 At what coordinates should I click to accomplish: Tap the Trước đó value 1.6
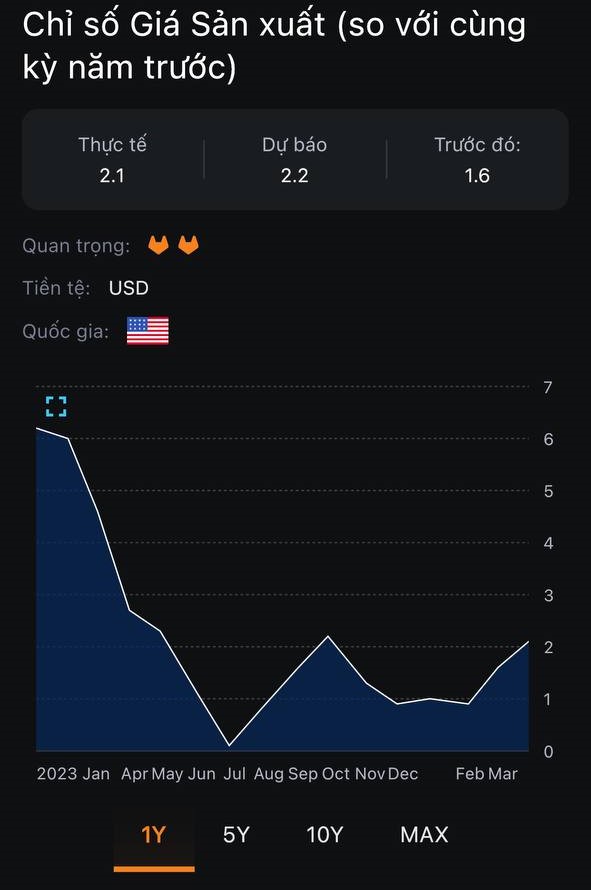tap(477, 176)
